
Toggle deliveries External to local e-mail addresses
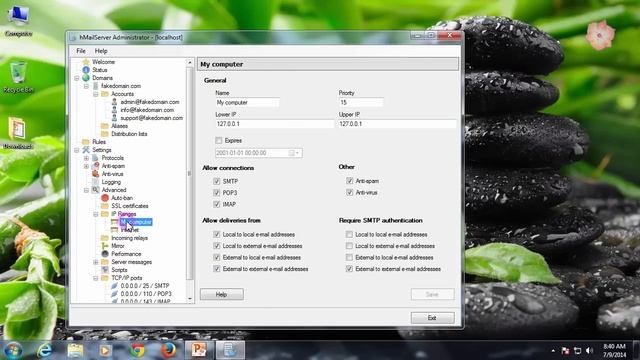click(217, 258)
